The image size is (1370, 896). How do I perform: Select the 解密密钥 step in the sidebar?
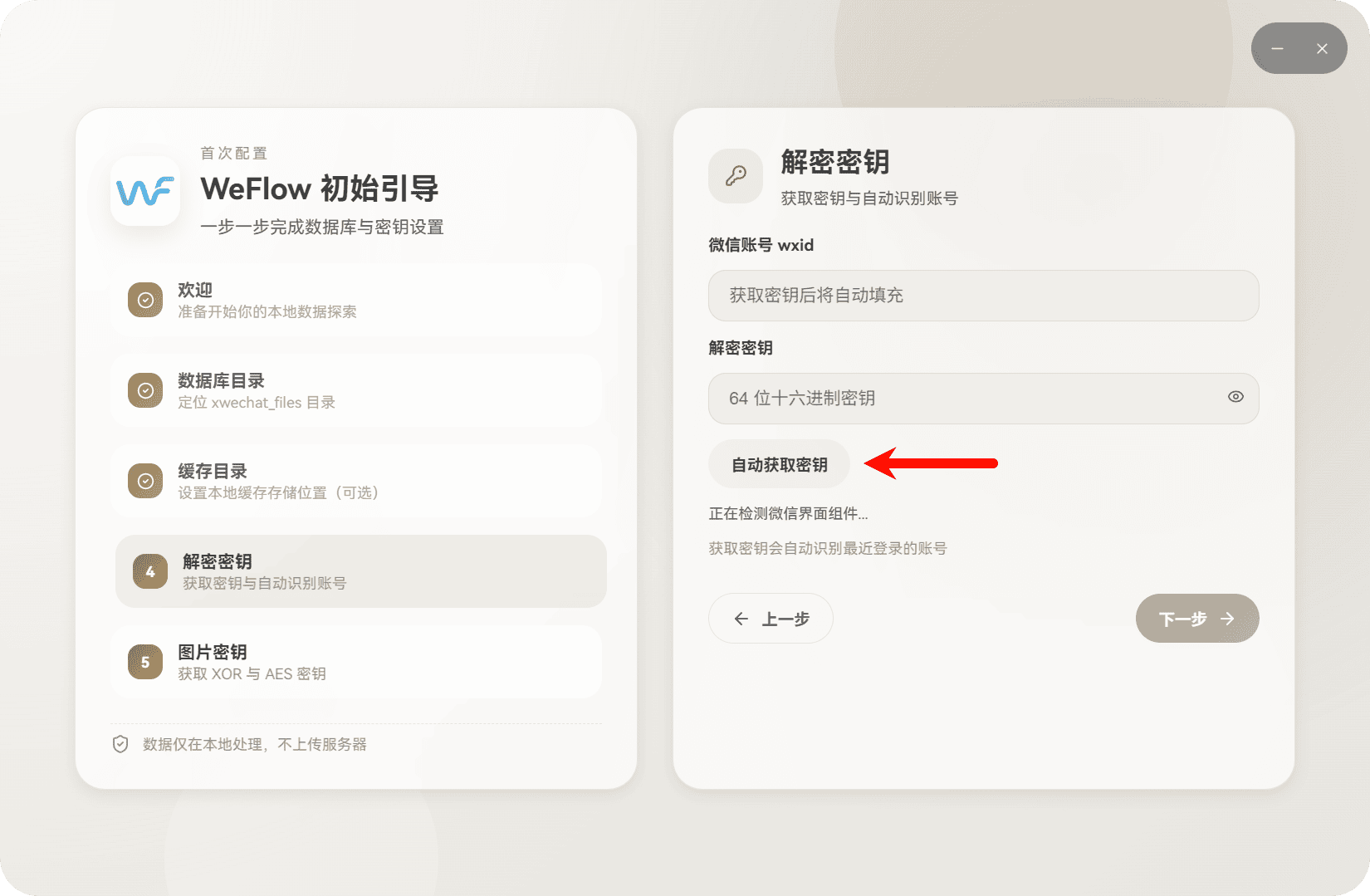(361, 571)
